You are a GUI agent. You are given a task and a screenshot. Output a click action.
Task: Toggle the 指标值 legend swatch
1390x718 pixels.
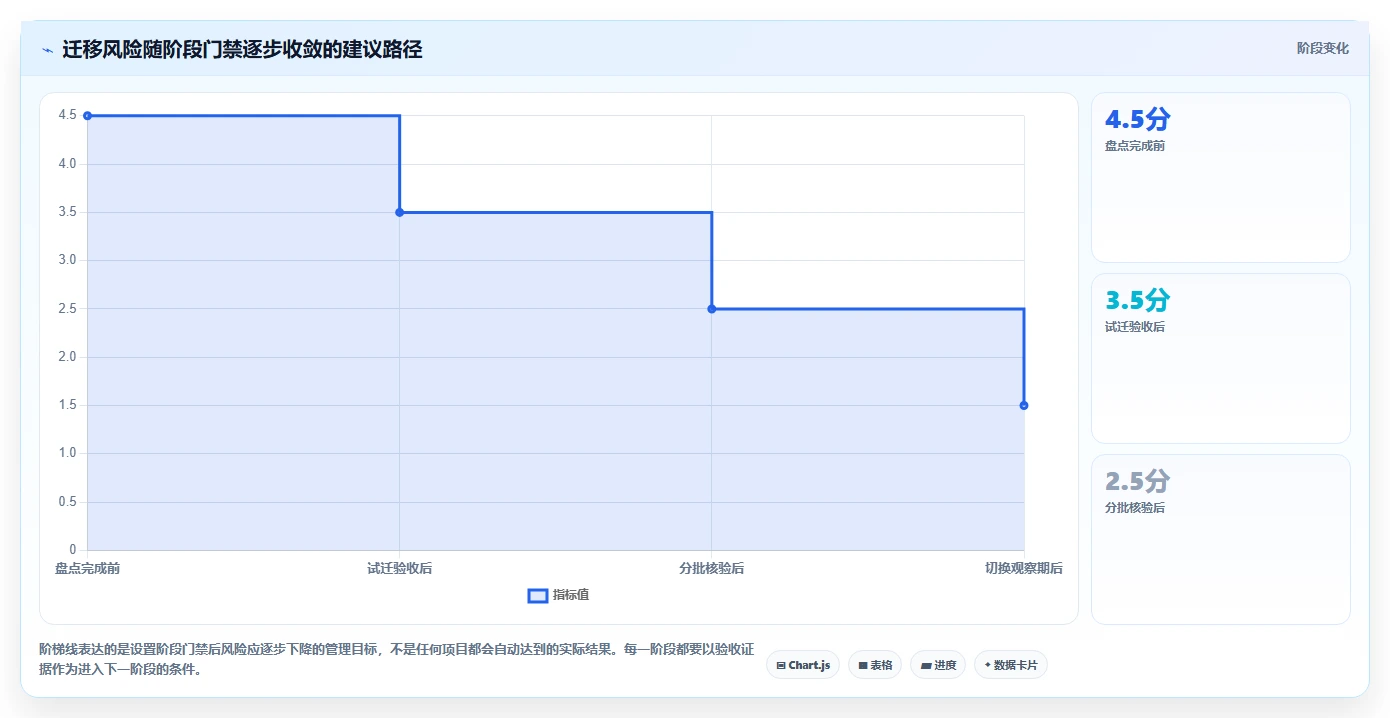click(538, 596)
